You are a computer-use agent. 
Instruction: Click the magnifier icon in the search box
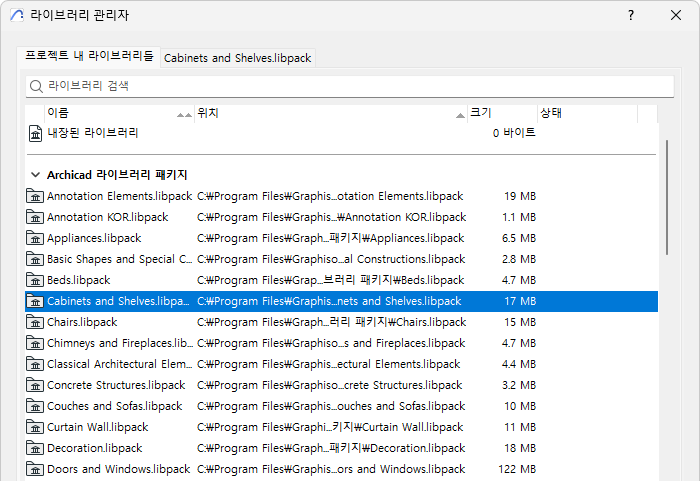tap(36, 86)
